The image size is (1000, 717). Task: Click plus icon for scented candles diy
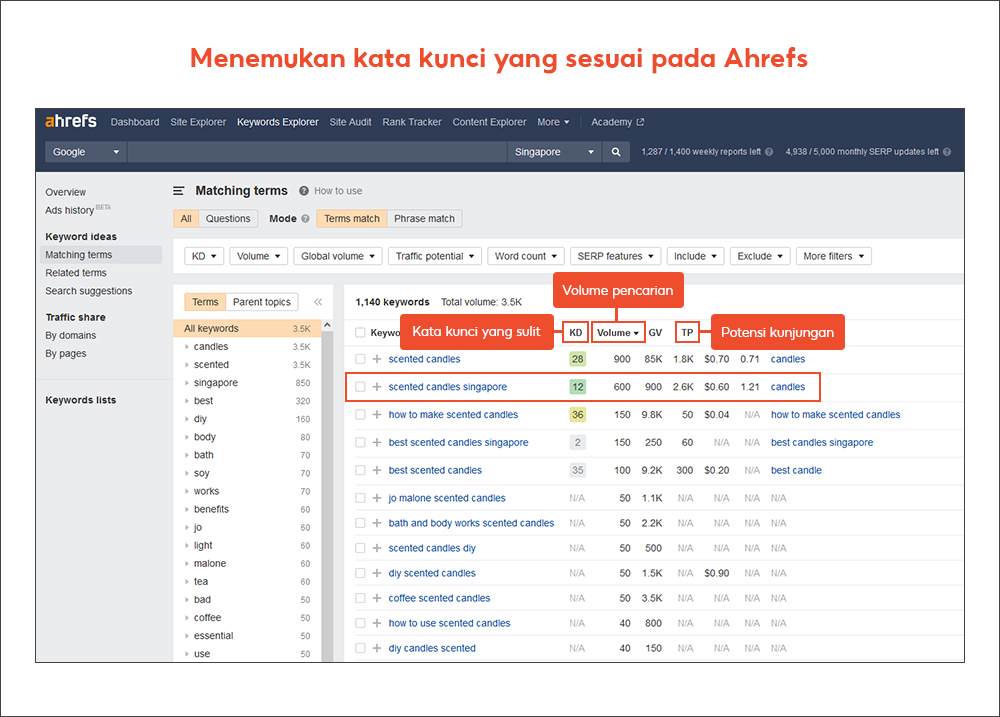point(377,548)
